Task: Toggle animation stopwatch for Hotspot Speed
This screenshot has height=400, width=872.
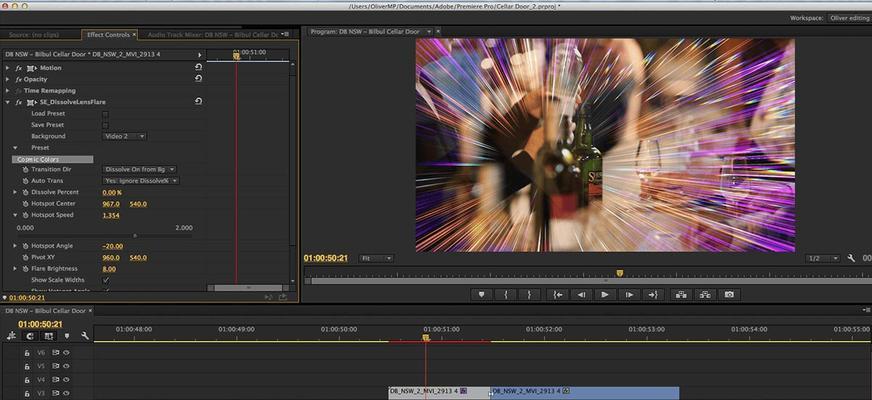Action: pyautogui.click(x=25, y=215)
